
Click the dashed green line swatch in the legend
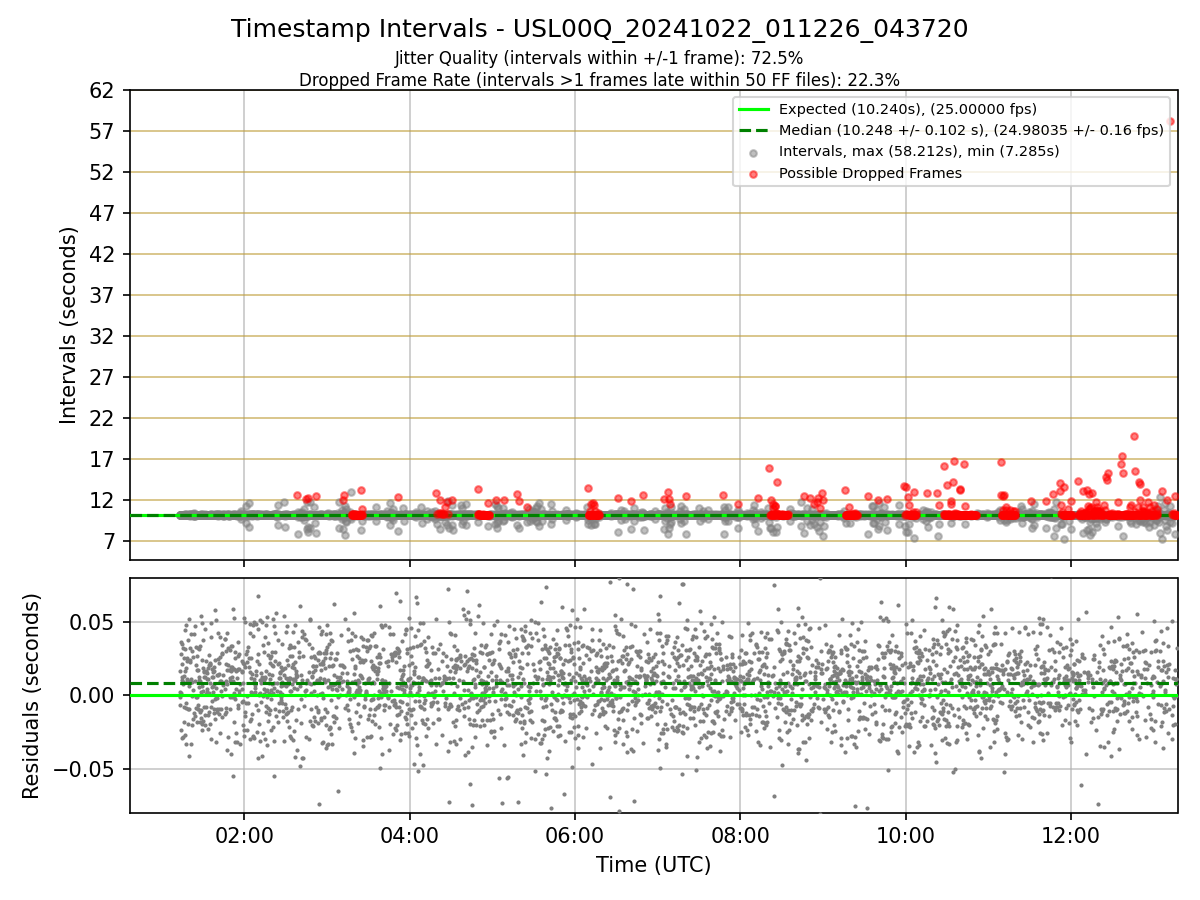tap(754, 130)
